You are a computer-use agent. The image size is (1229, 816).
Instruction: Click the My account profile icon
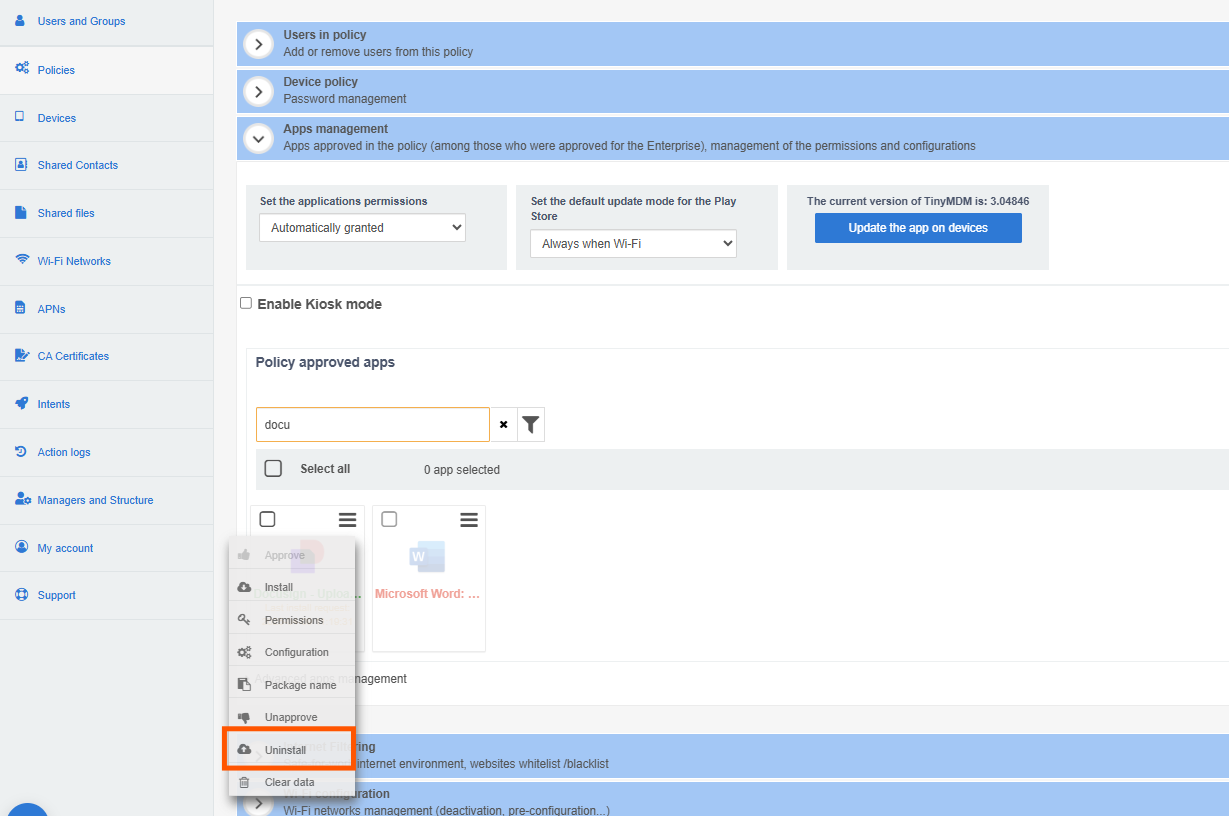click(20, 547)
